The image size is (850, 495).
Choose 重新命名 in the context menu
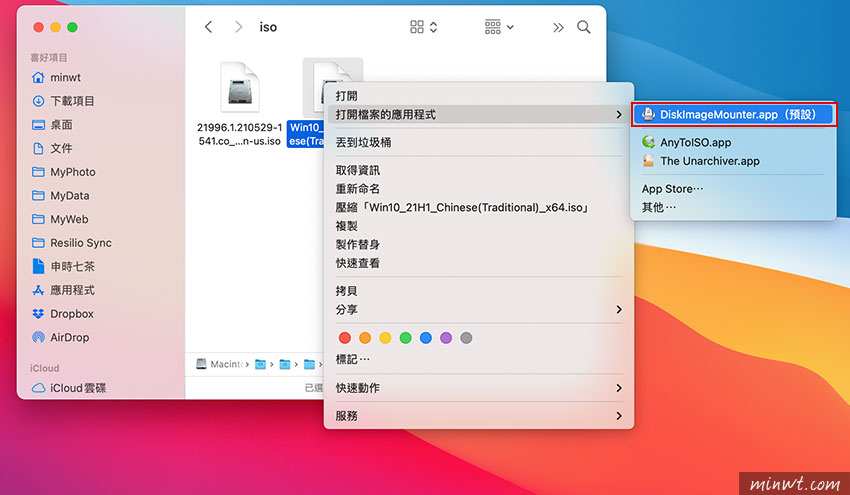479,189
